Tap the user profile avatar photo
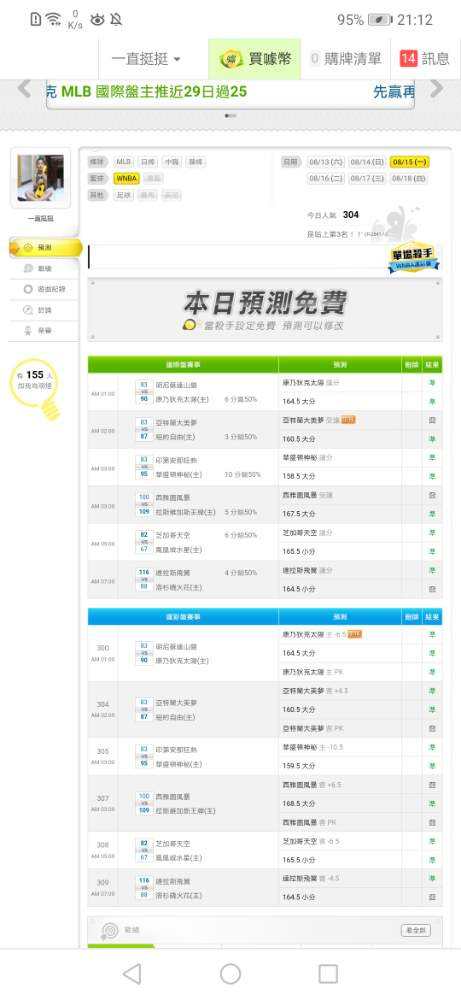Image resolution: width=461 pixels, height=1000 pixels. (x=40, y=179)
